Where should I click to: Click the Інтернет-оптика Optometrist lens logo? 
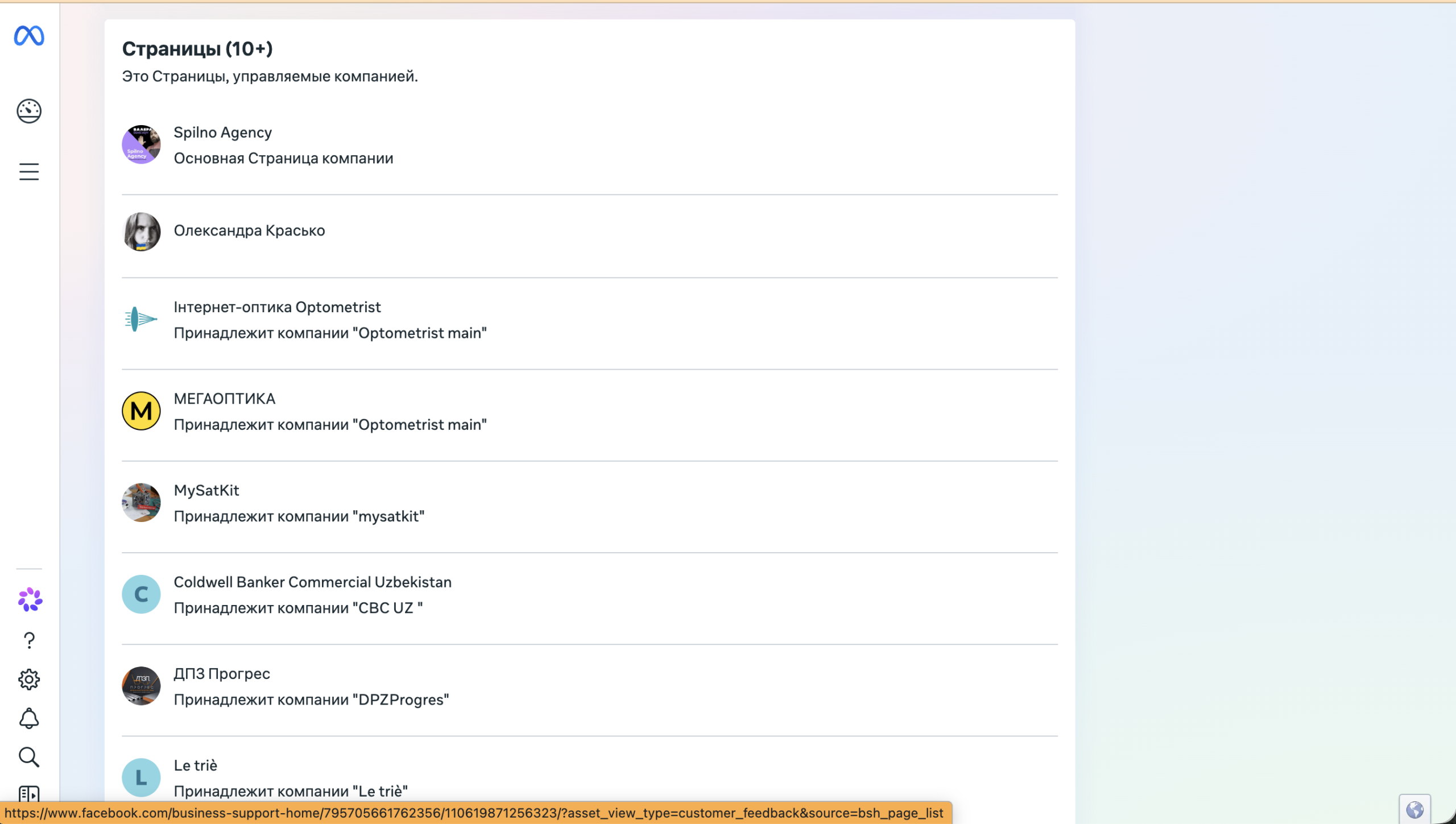(x=141, y=319)
